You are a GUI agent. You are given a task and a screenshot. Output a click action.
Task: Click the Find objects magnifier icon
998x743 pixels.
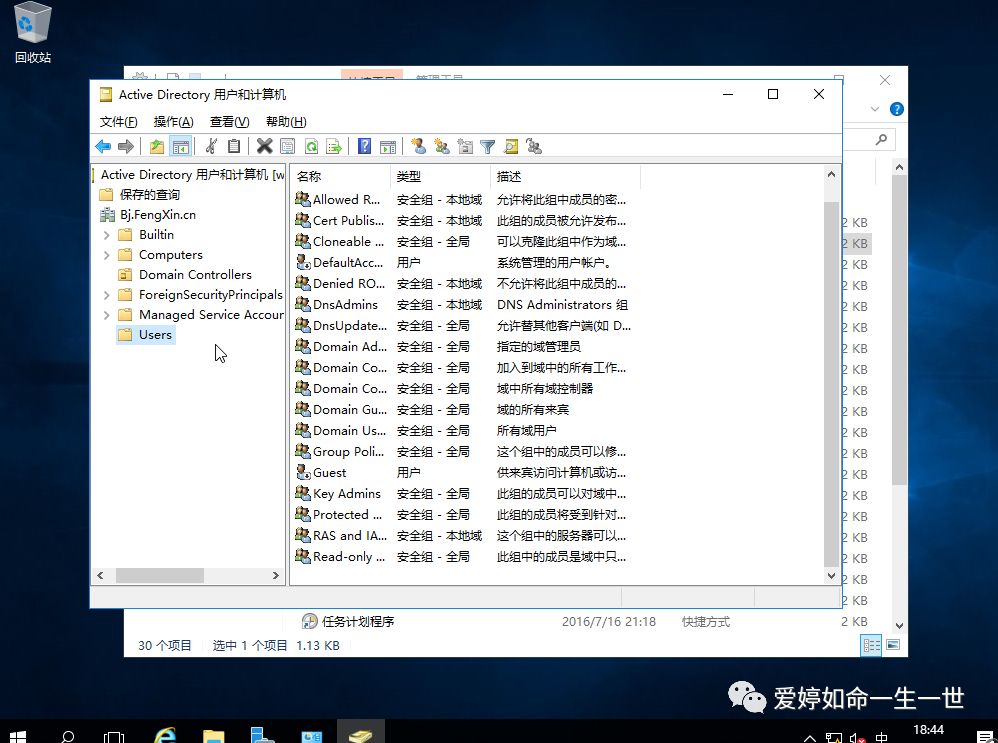coord(510,146)
